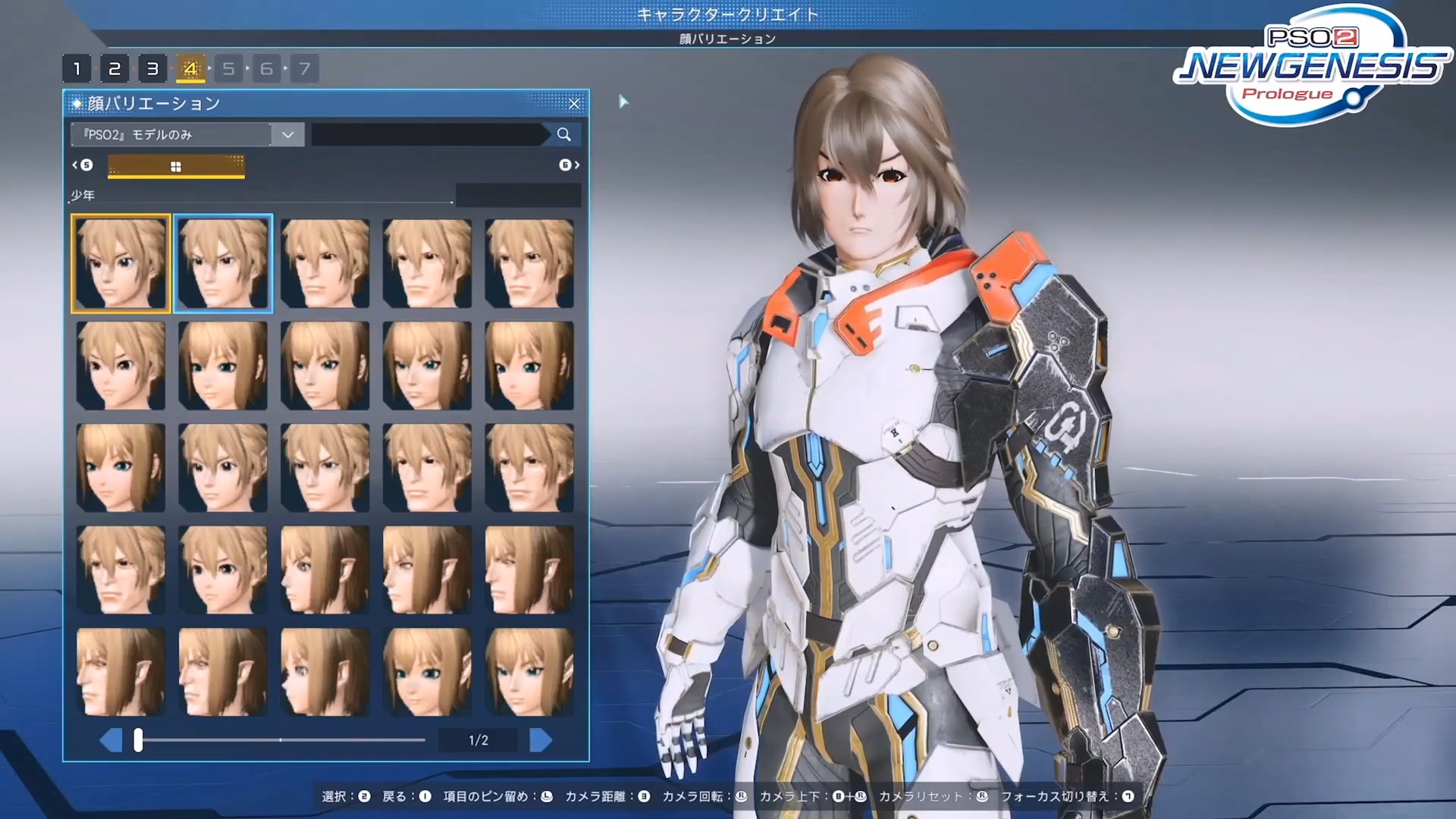Image resolution: width=1456 pixels, height=819 pixels.
Task: Click the 少年 category label
Action: pos(83,196)
